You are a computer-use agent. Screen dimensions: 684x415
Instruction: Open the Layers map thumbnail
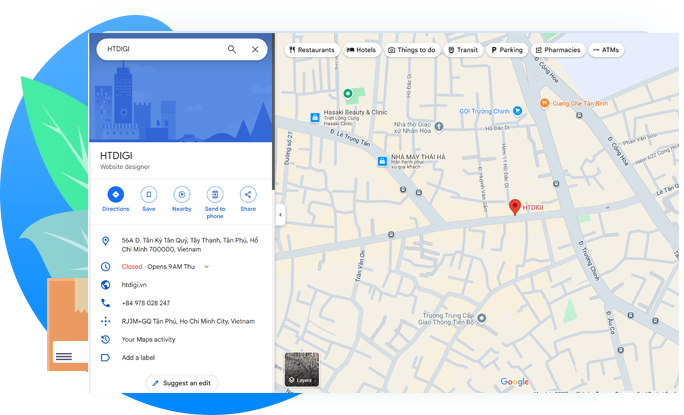(302, 369)
